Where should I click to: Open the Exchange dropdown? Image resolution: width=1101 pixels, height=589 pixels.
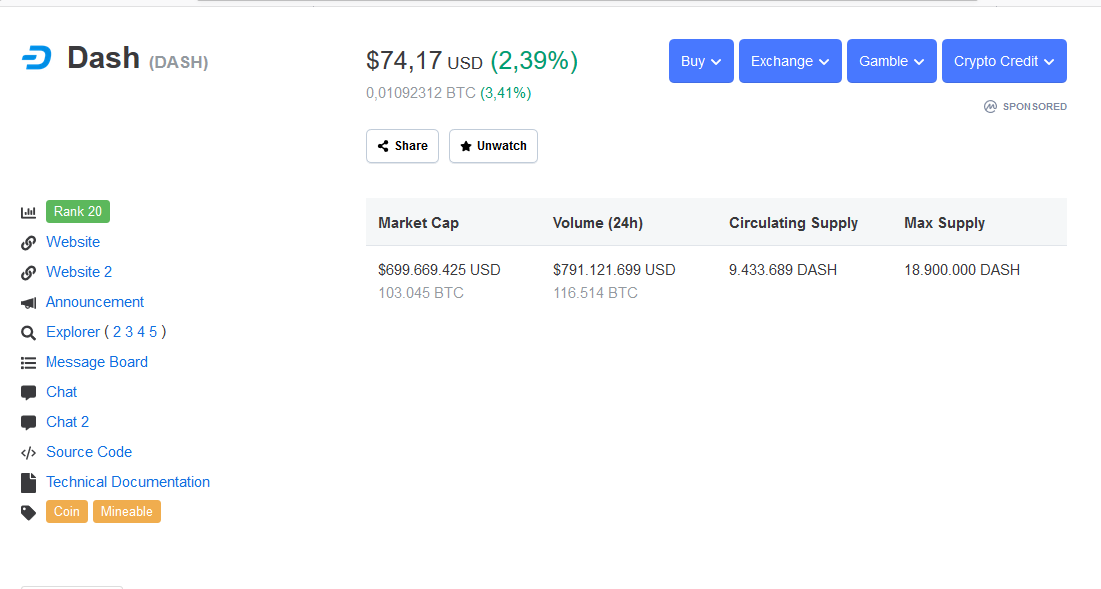[x=790, y=61]
